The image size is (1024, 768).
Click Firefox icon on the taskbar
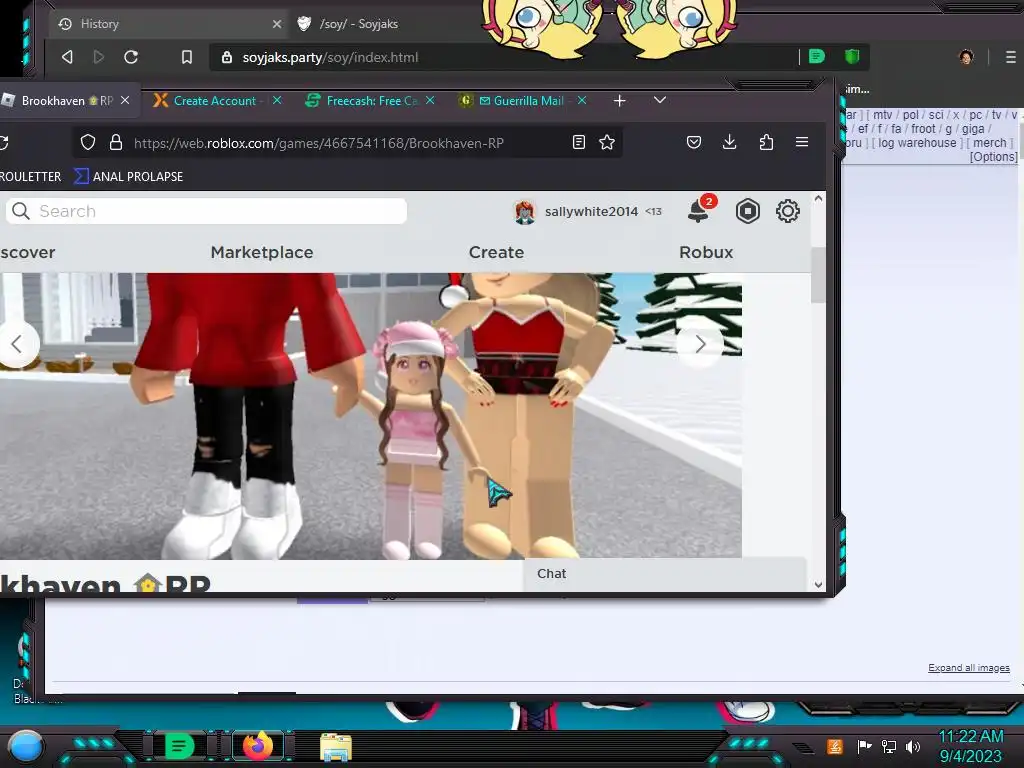pyautogui.click(x=257, y=746)
